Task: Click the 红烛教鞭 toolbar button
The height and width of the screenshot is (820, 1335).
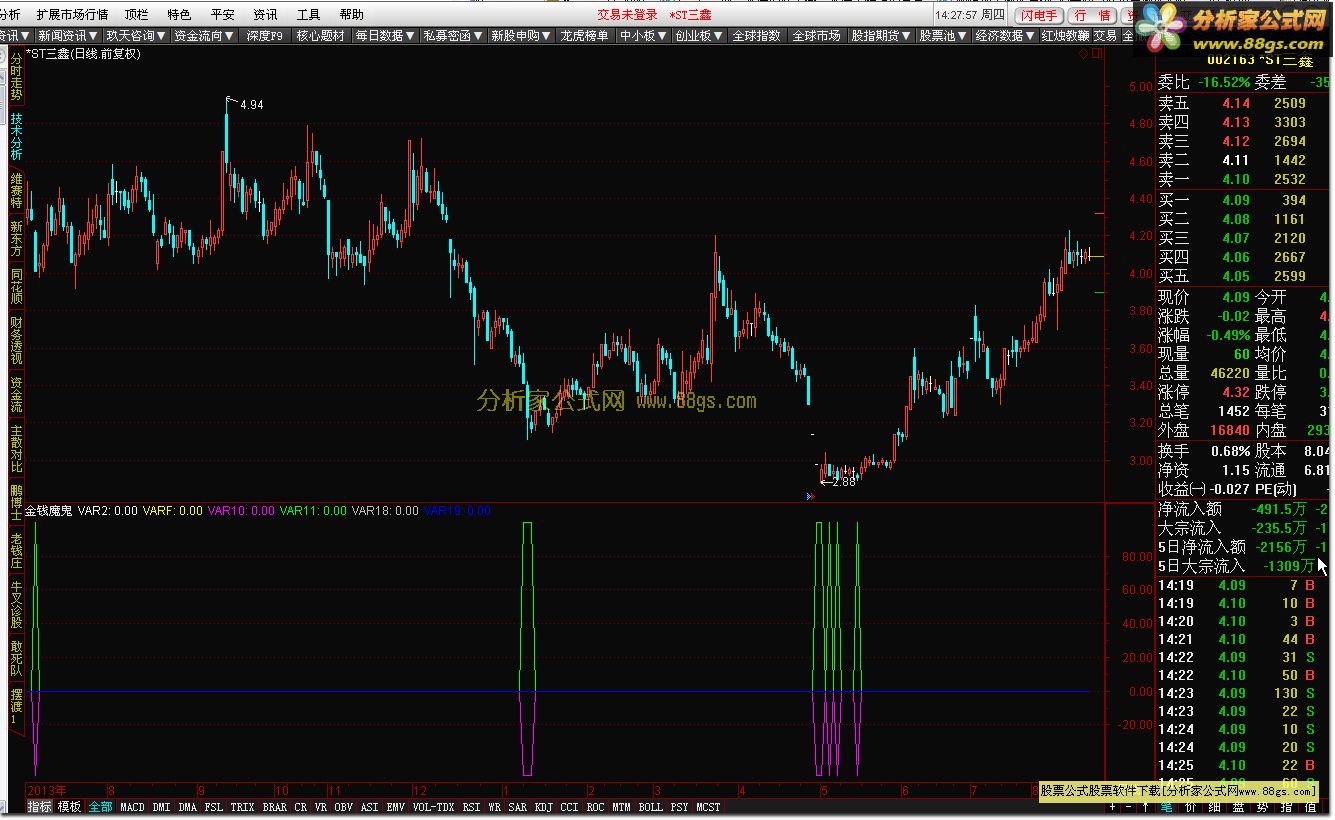Action: (x=1065, y=35)
